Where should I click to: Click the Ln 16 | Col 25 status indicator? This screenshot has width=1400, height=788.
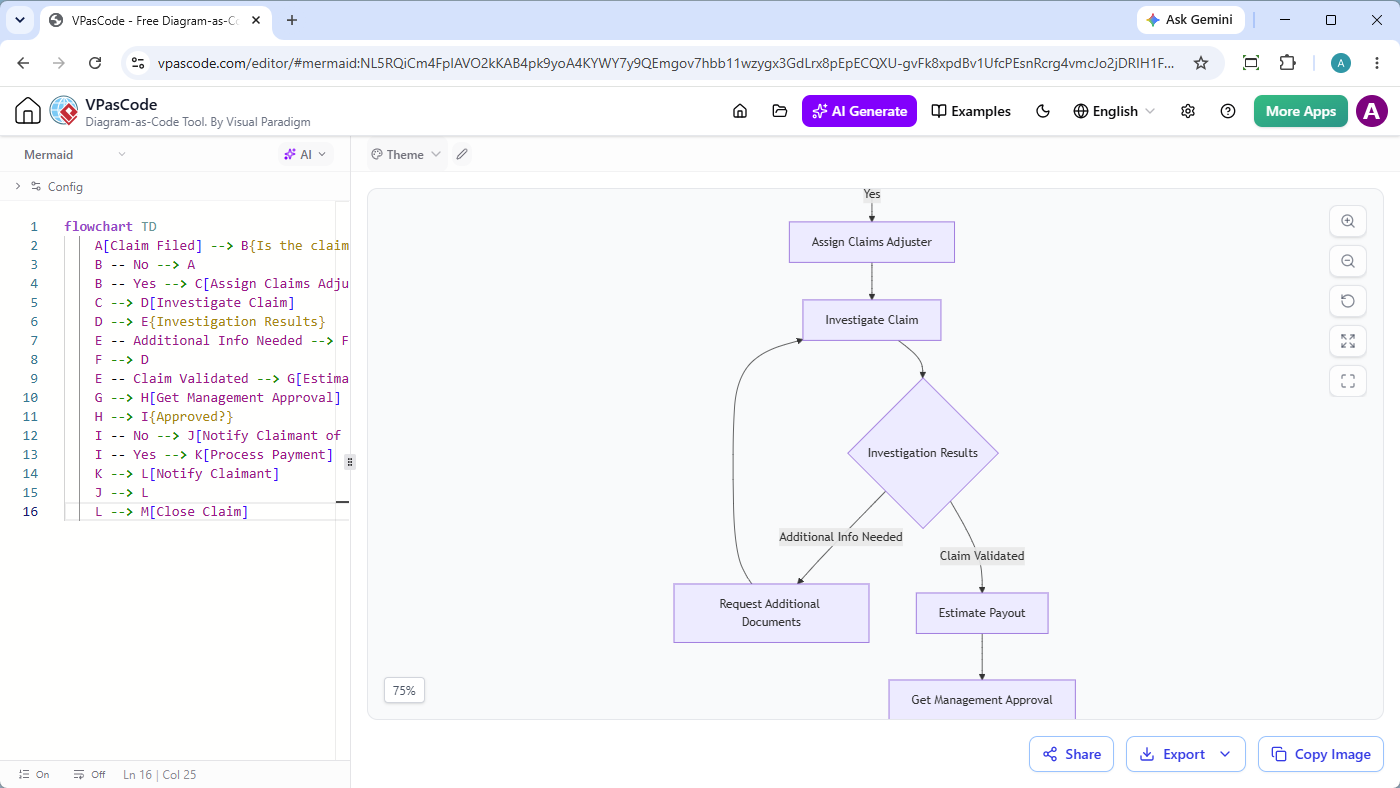tap(160, 774)
